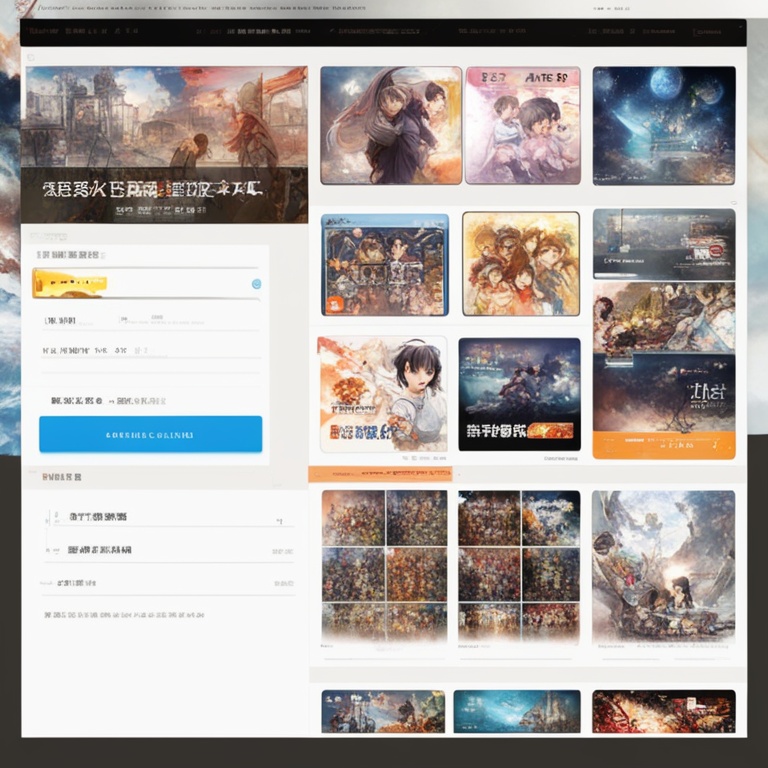The height and width of the screenshot is (768, 768).
Task: Open the dark screenshot thumbnail with the red badge
Action: [x=664, y=244]
